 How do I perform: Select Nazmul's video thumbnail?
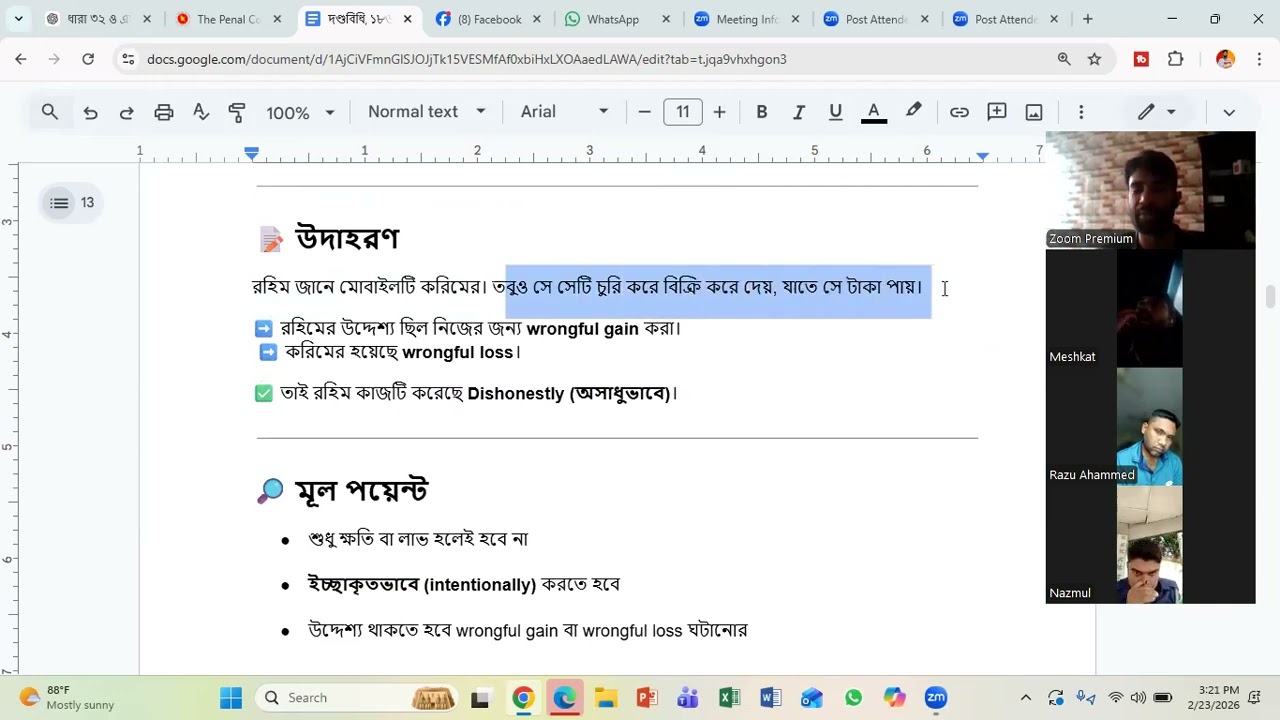tap(1150, 544)
